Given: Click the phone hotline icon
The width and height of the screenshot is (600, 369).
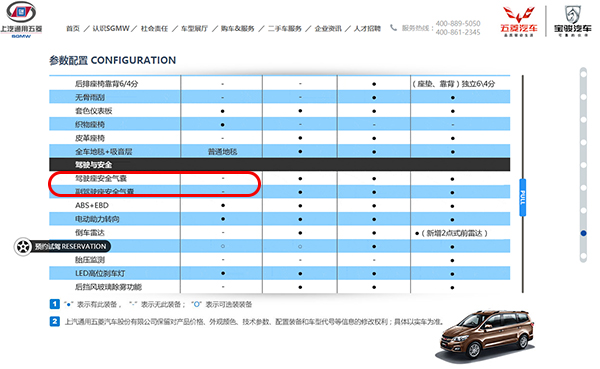Looking at the screenshot, I should pyautogui.click(x=393, y=28).
